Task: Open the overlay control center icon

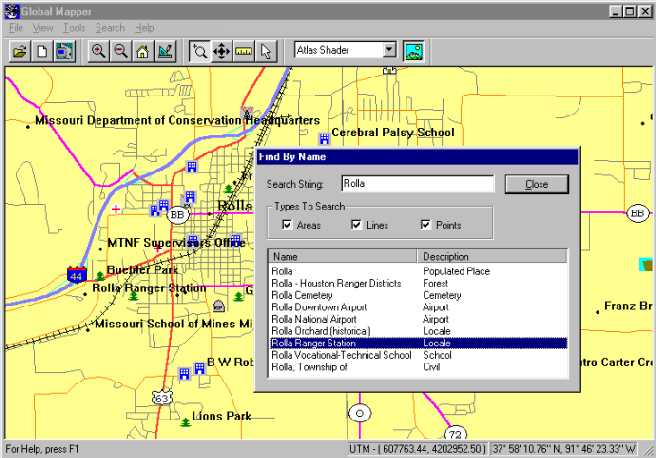Action: pyautogui.click(x=64, y=51)
